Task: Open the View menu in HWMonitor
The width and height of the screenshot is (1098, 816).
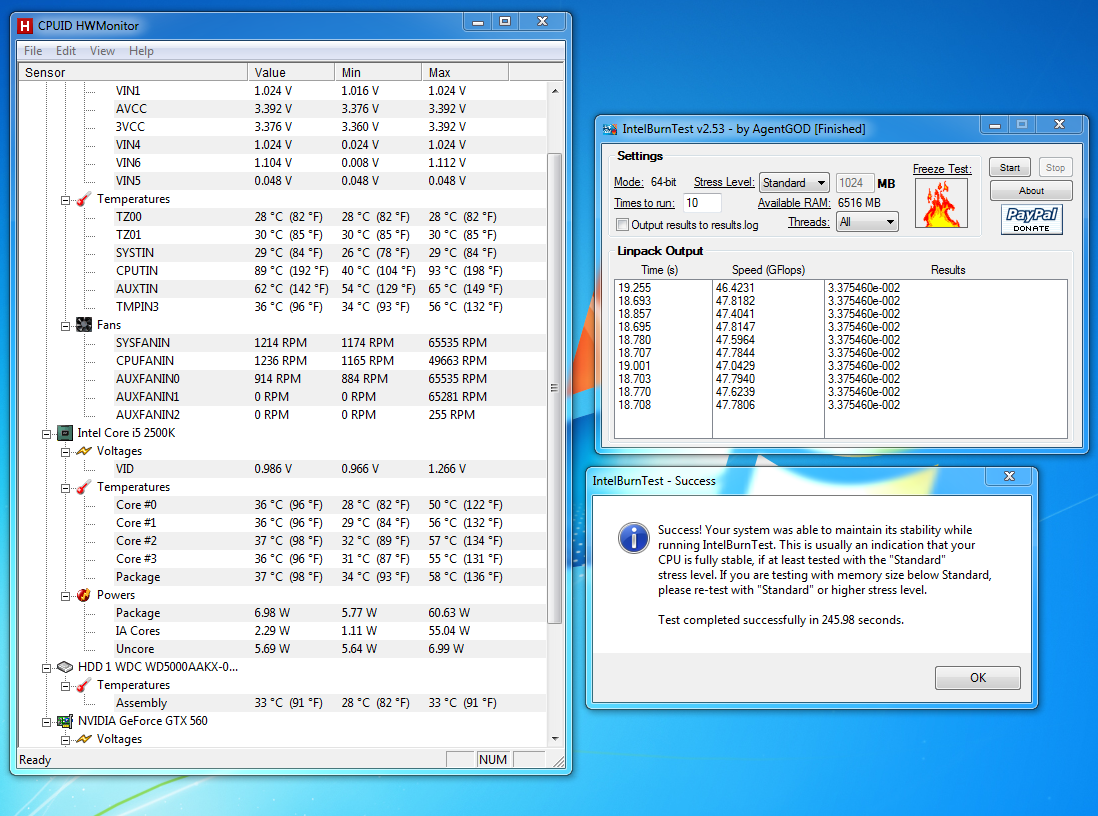Action: click(102, 51)
